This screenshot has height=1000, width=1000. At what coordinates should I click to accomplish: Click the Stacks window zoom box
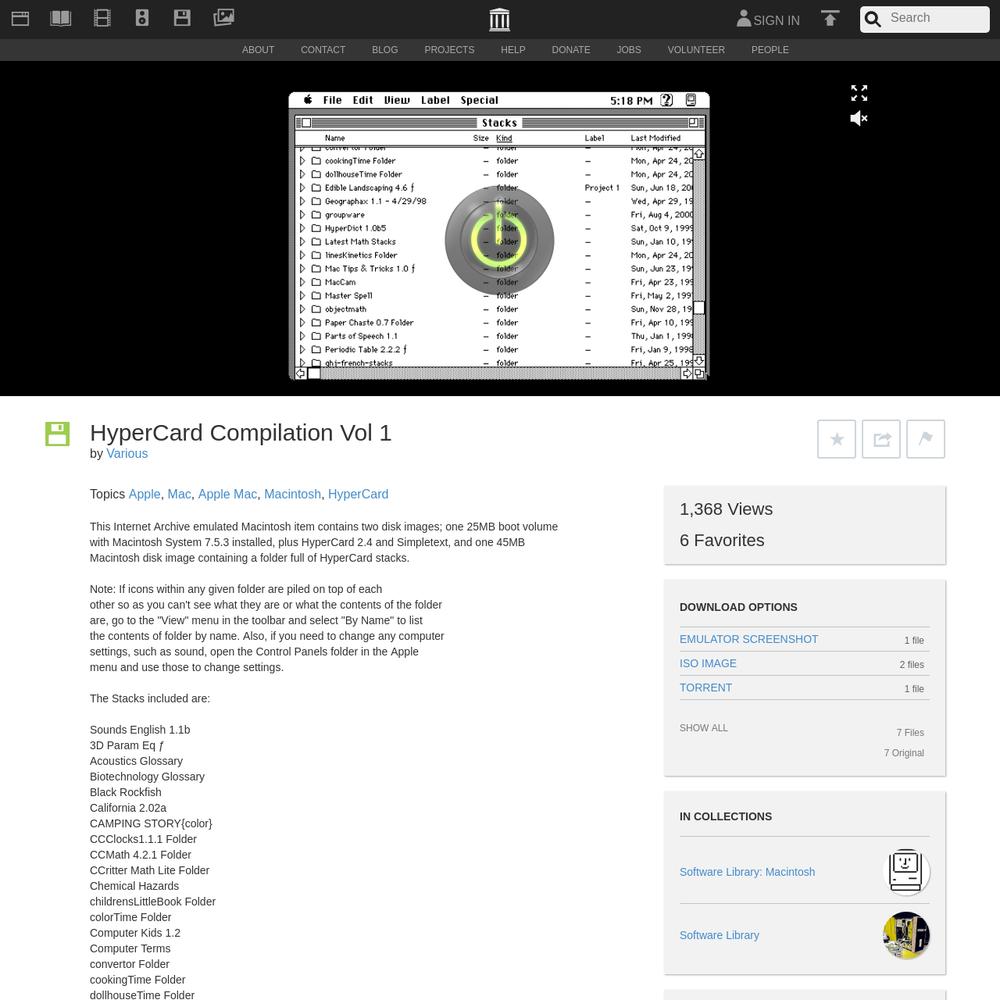[x=693, y=122]
